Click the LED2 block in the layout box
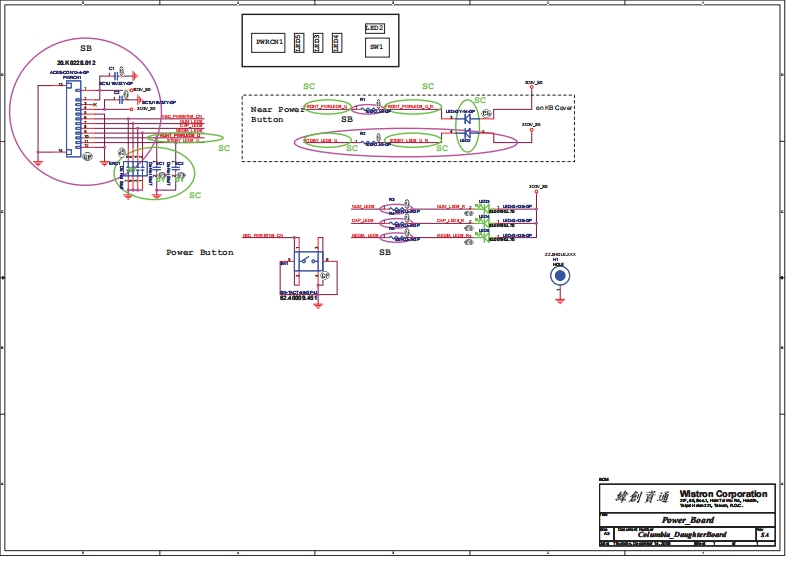793x561 pixels. [x=375, y=28]
